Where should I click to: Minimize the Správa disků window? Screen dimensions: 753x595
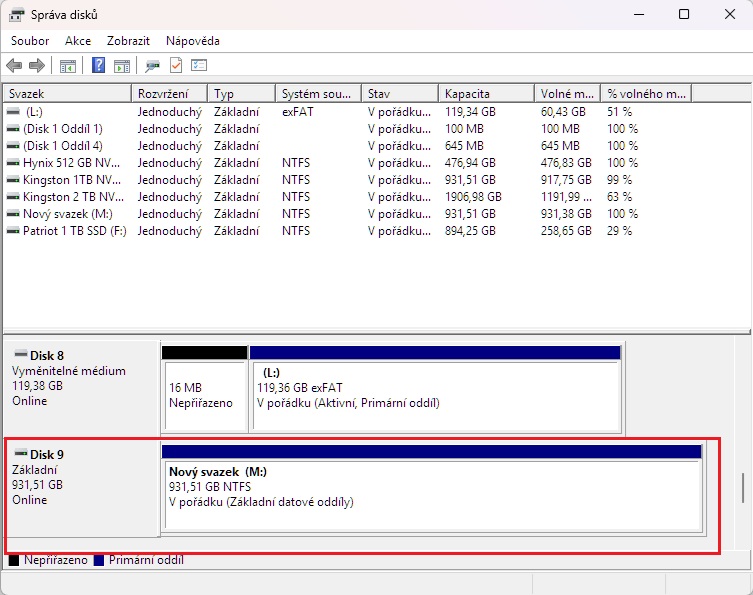(x=639, y=14)
